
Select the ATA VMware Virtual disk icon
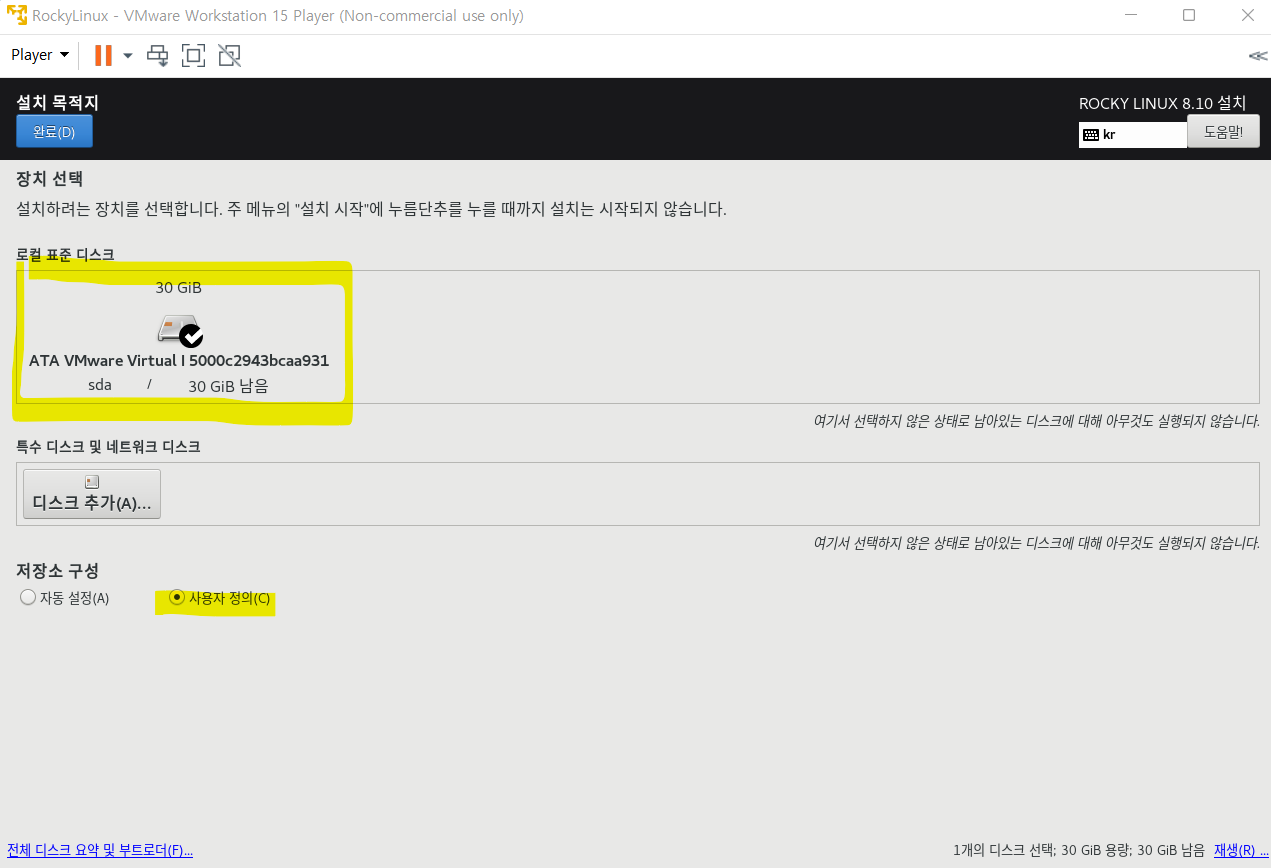click(180, 331)
